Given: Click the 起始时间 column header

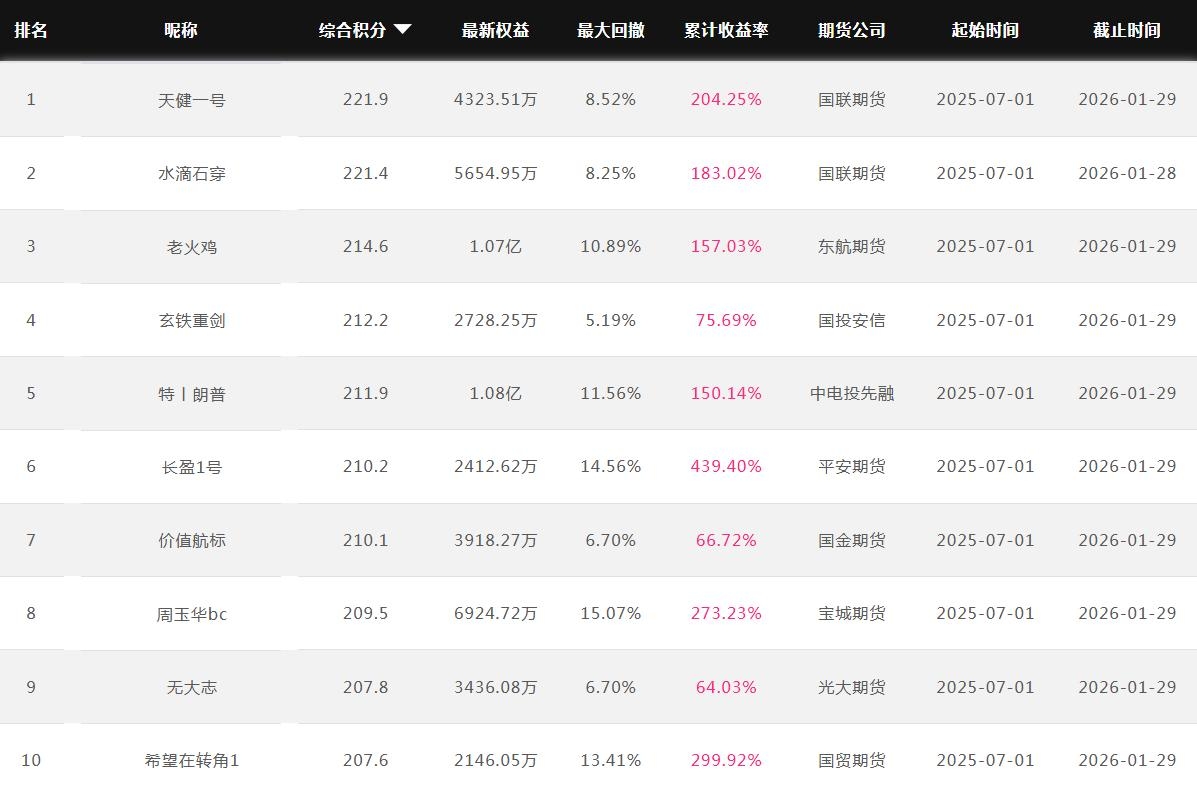Looking at the screenshot, I should click(985, 30).
